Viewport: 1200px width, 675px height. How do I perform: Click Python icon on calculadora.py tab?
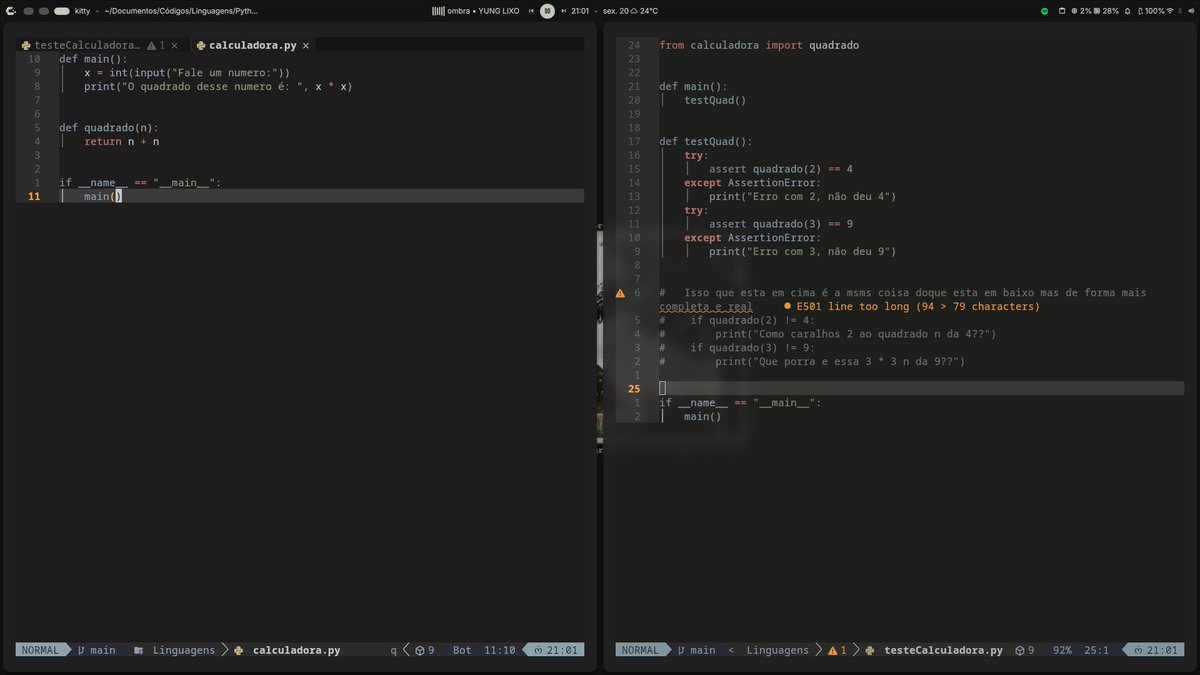tap(200, 45)
